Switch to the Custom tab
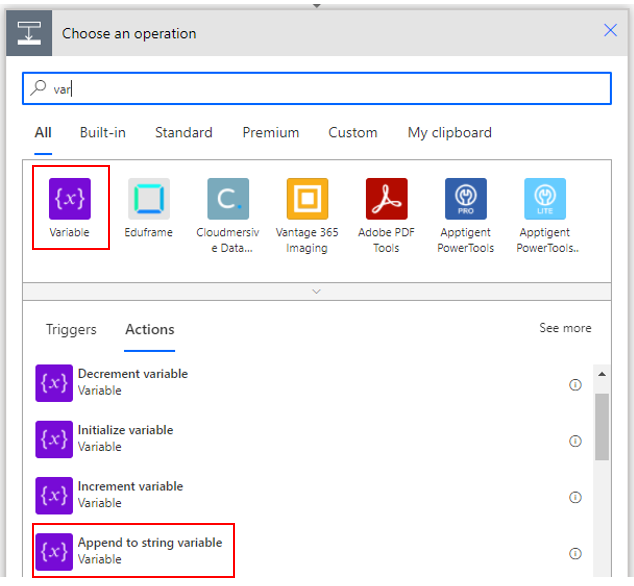634x586 pixels. click(x=353, y=133)
